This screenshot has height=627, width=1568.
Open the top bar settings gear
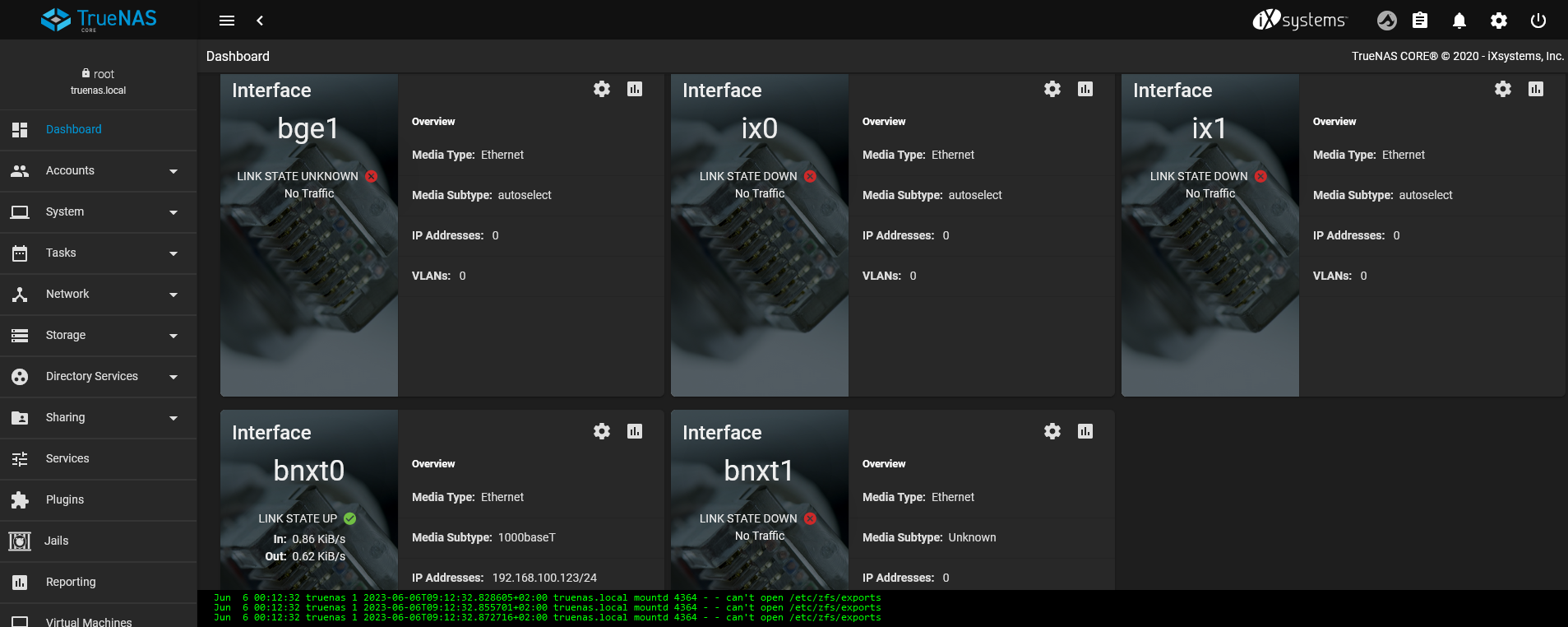click(1499, 21)
